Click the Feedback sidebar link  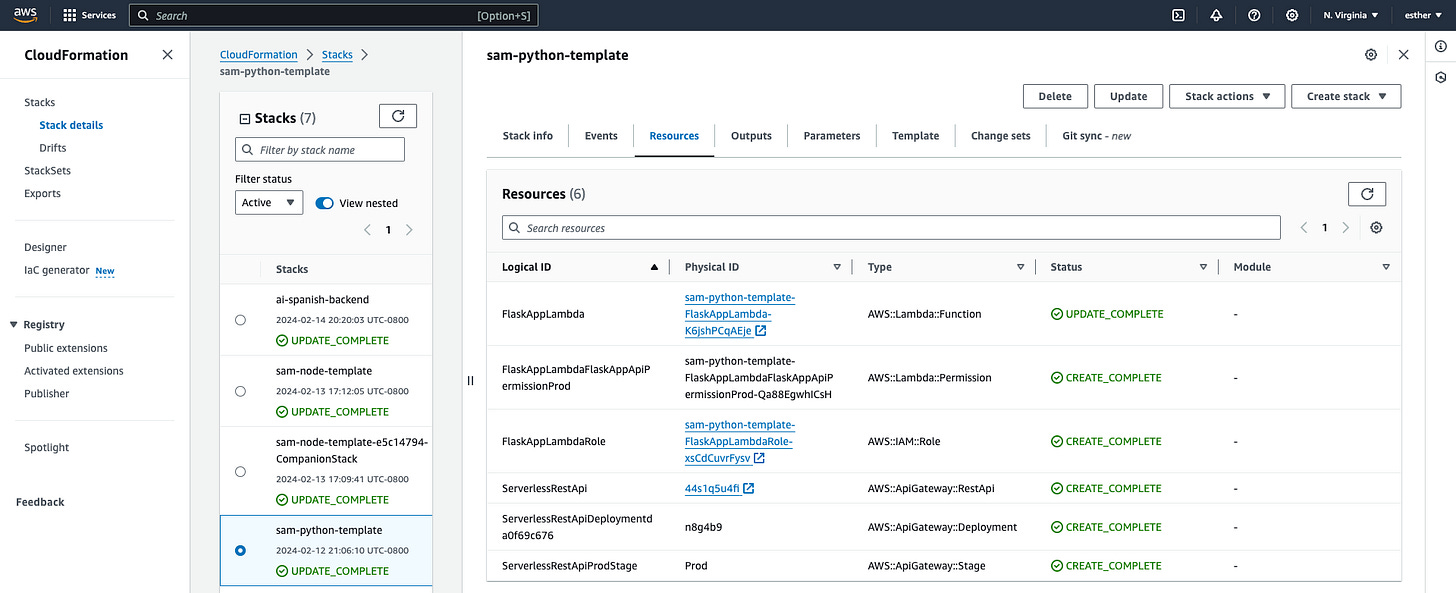click(x=40, y=502)
